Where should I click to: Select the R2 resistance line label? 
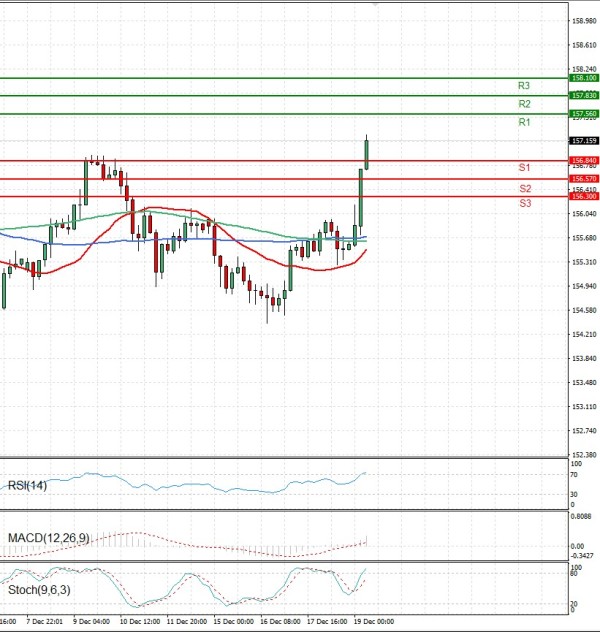coord(524,104)
